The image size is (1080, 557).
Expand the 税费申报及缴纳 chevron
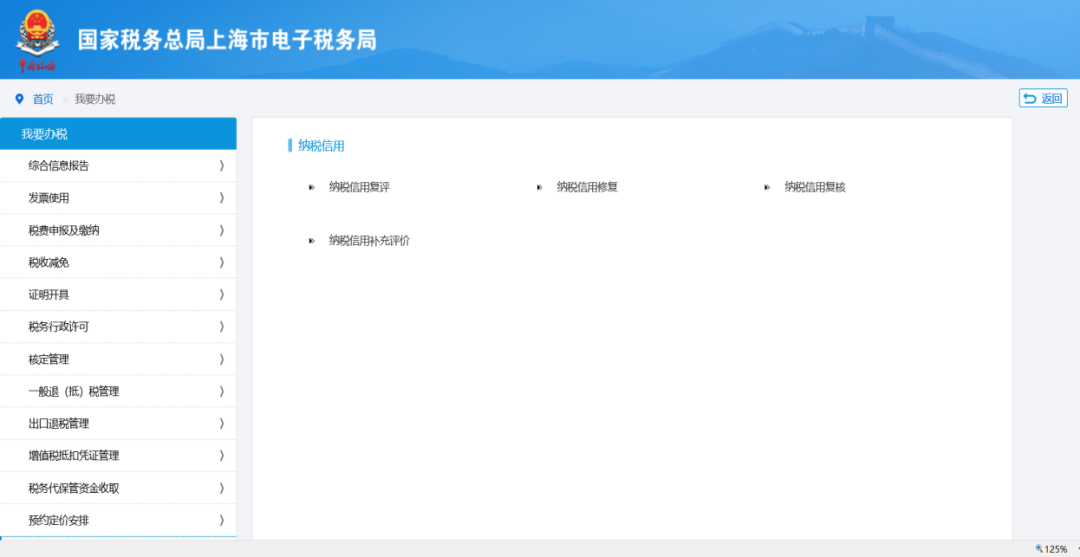point(221,230)
